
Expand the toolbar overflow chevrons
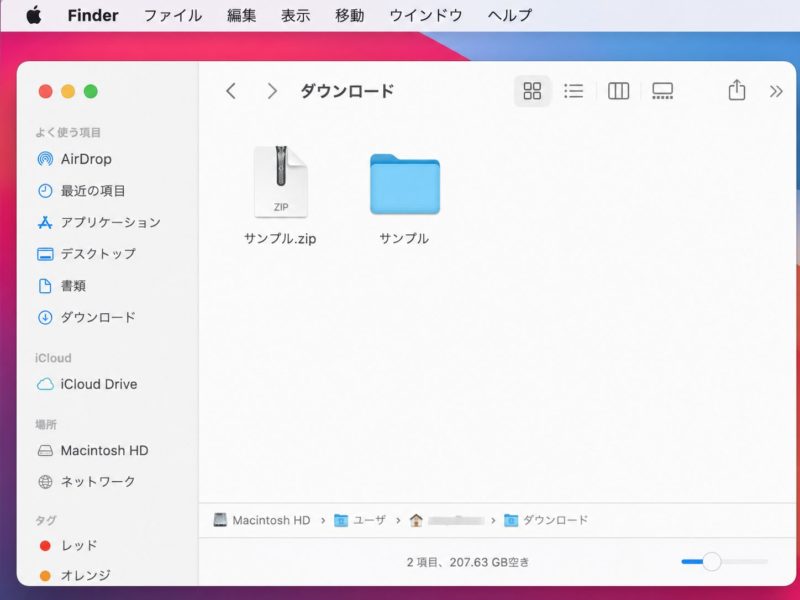[776, 91]
